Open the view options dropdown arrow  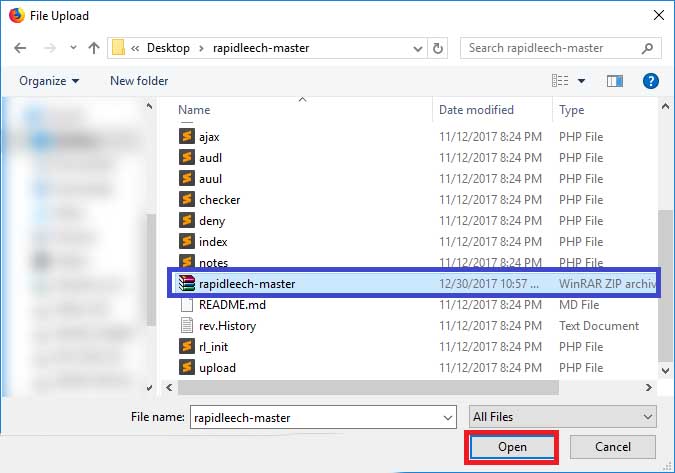coord(581,81)
